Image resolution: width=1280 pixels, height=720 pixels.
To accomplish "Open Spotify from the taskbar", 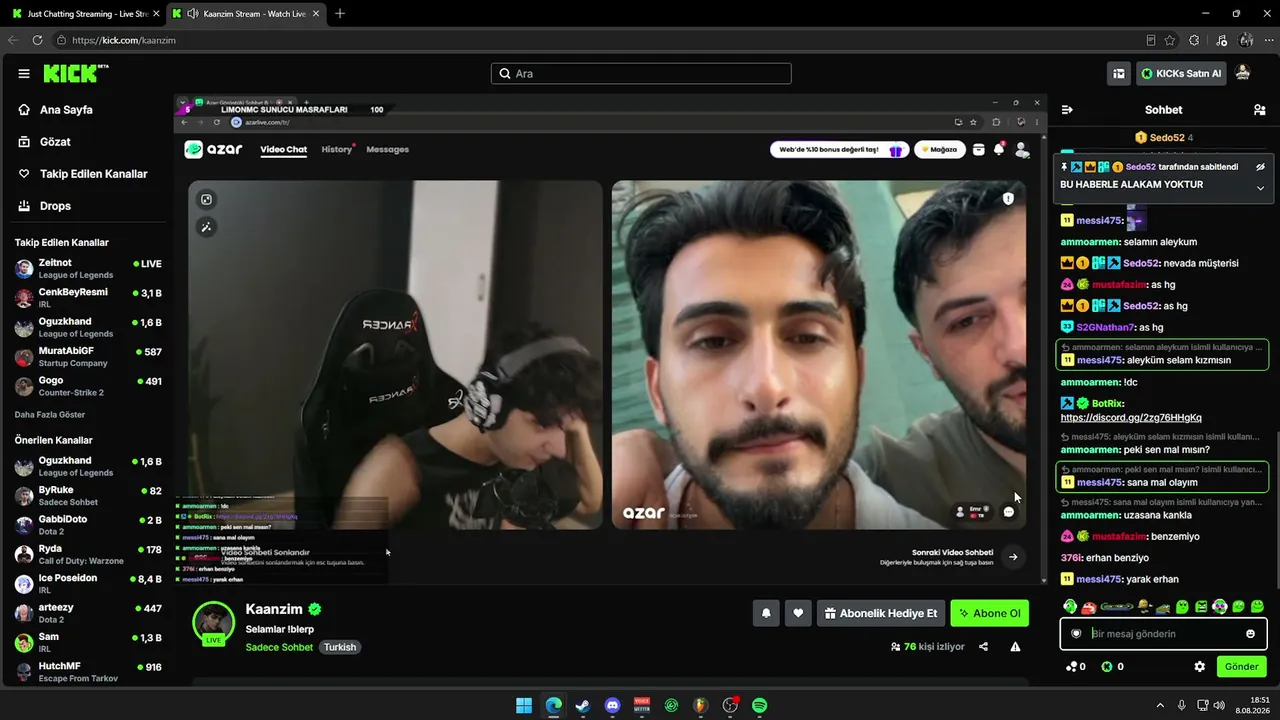I will click(760, 706).
